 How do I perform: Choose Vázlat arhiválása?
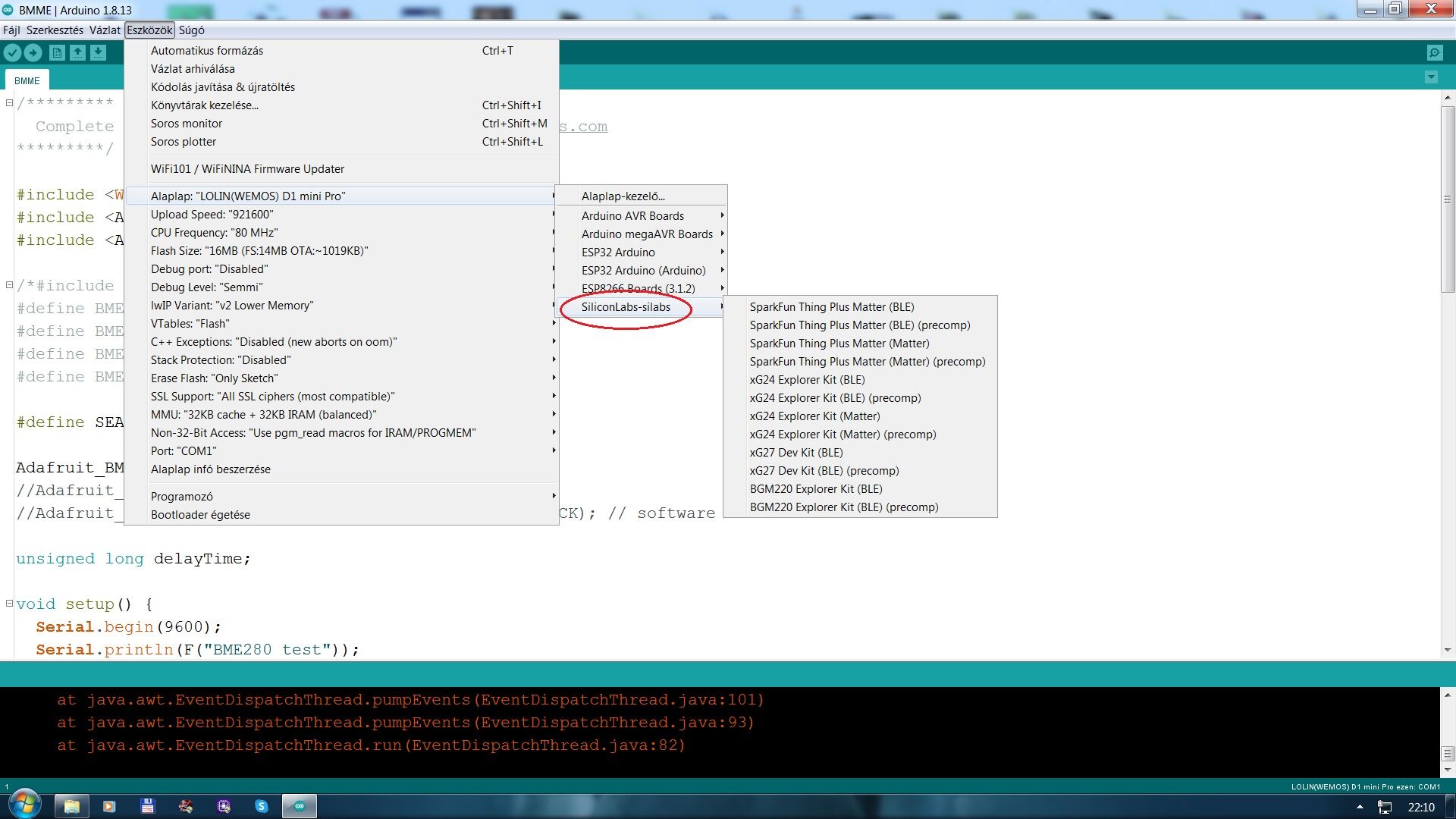pos(342,68)
